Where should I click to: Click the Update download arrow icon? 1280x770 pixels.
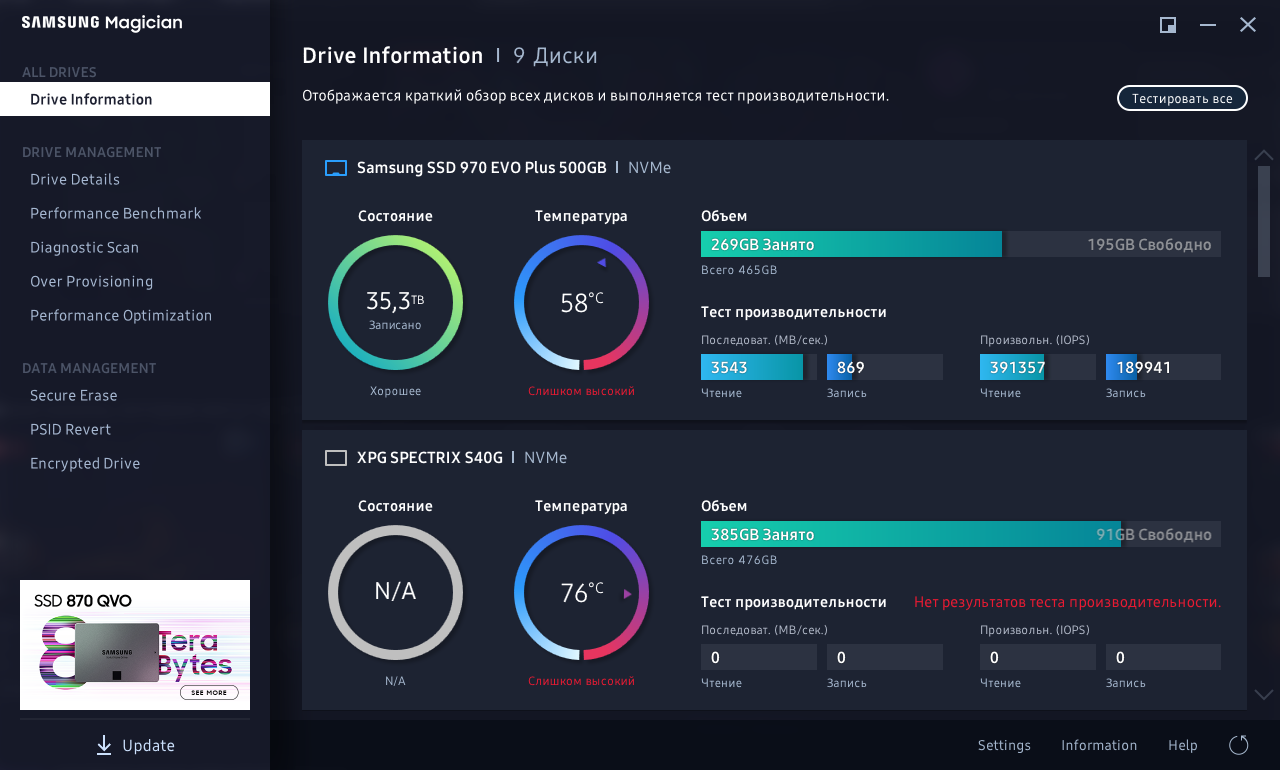point(104,745)
